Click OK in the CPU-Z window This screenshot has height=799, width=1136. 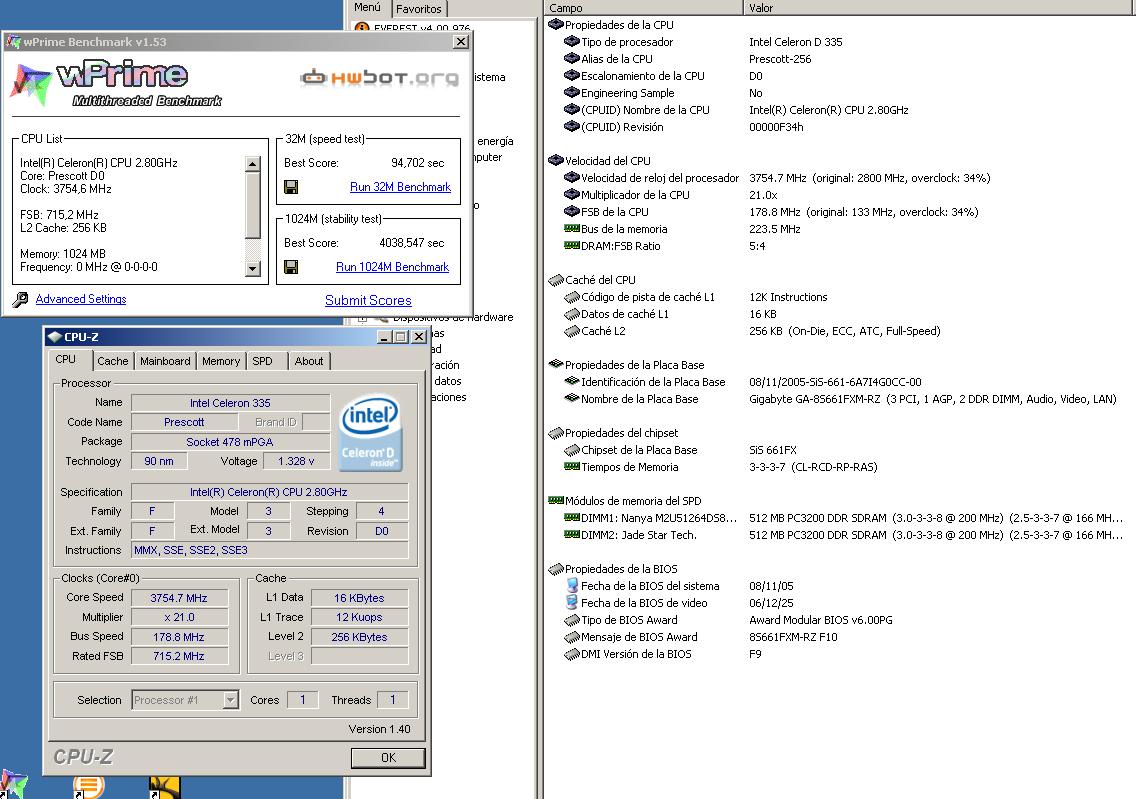388,758
